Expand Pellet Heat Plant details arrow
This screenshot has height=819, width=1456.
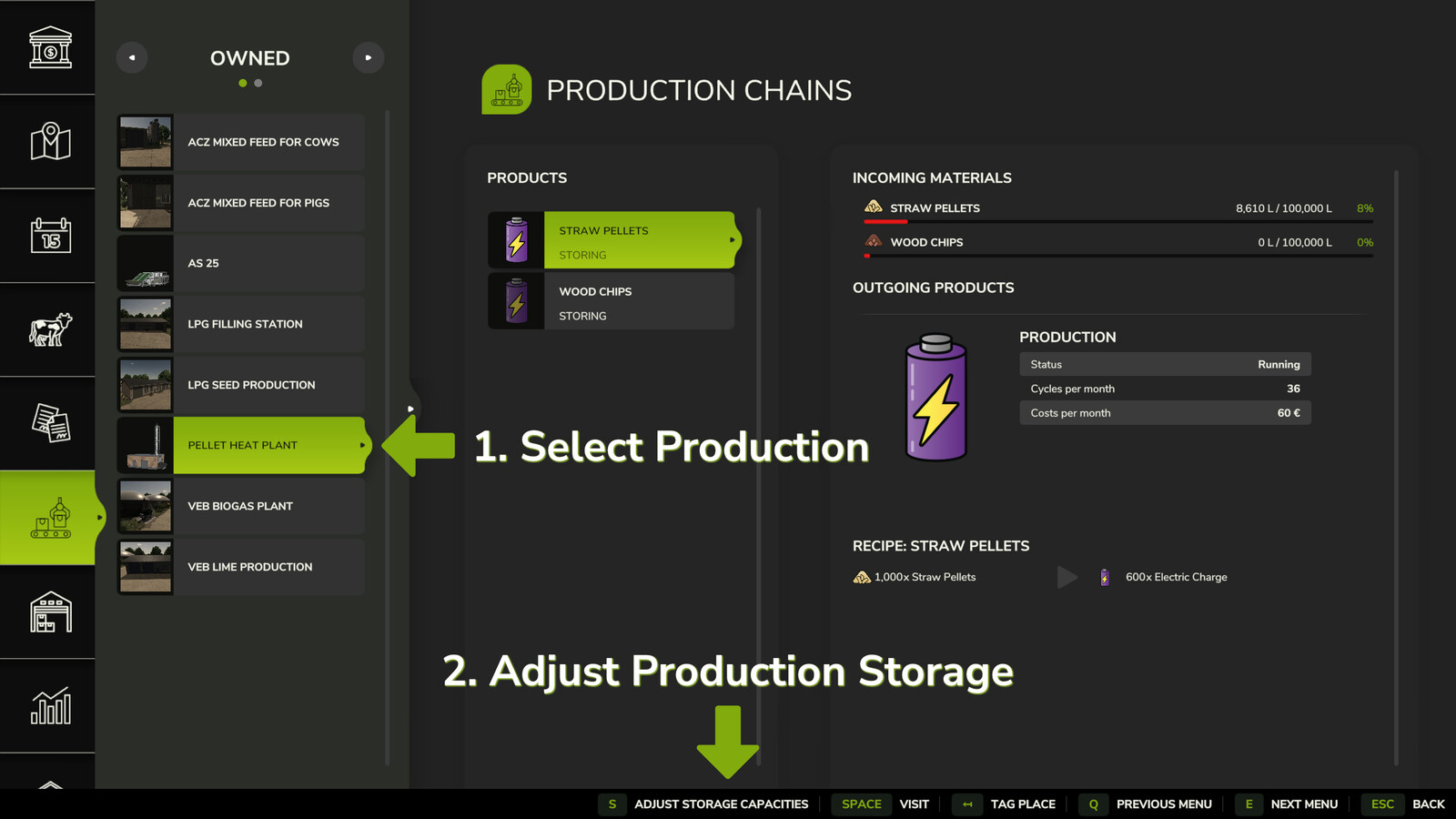point(362,445)
